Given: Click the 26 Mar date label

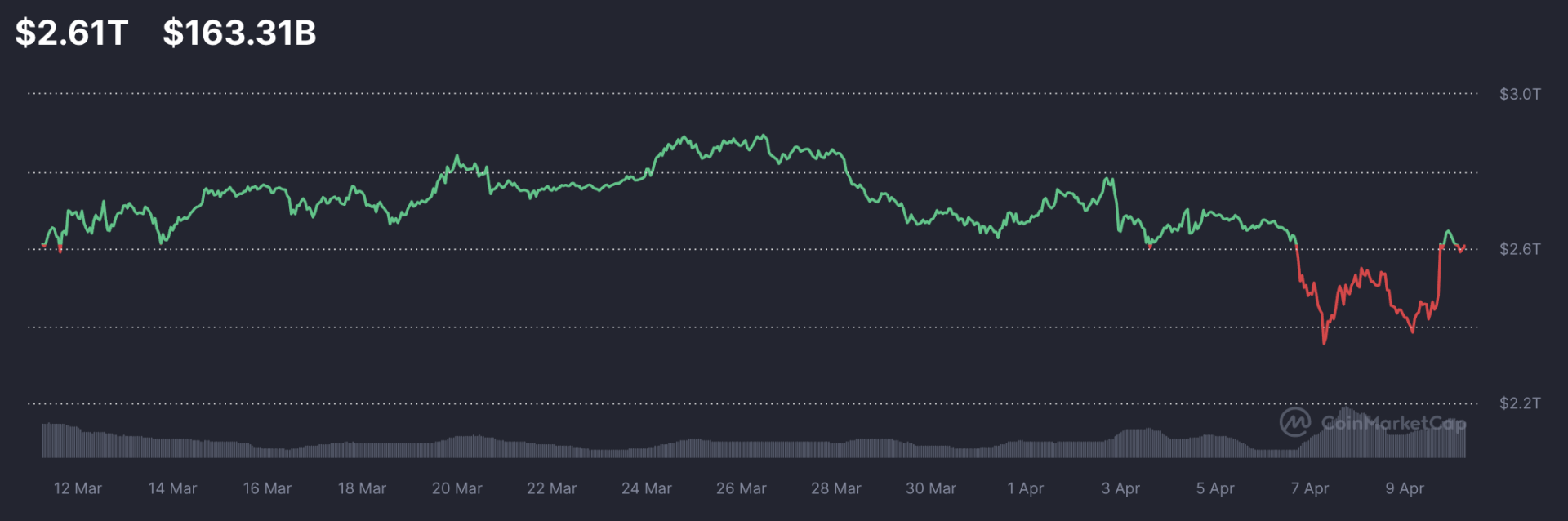Looking at the screenshot, I should (x=741, y=488).
